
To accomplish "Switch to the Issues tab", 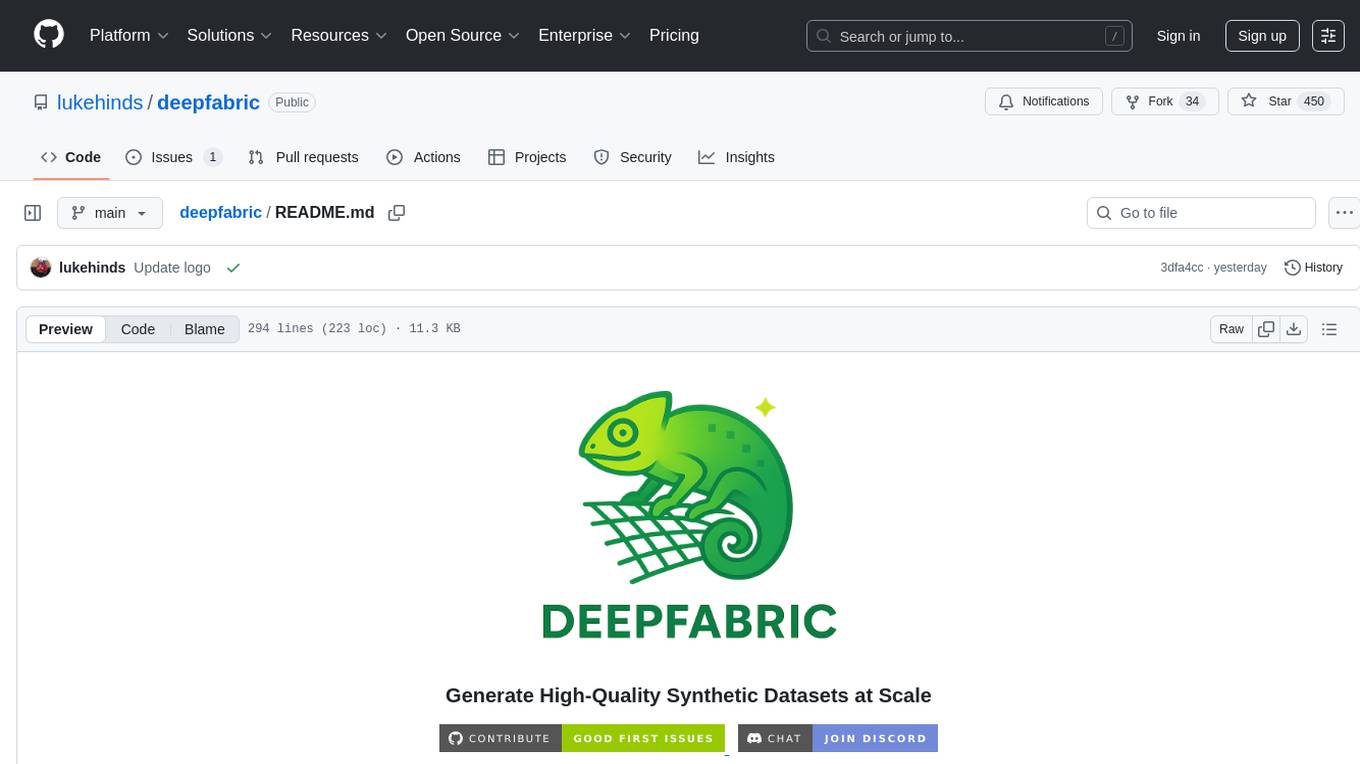I will [x=173, y=157].
